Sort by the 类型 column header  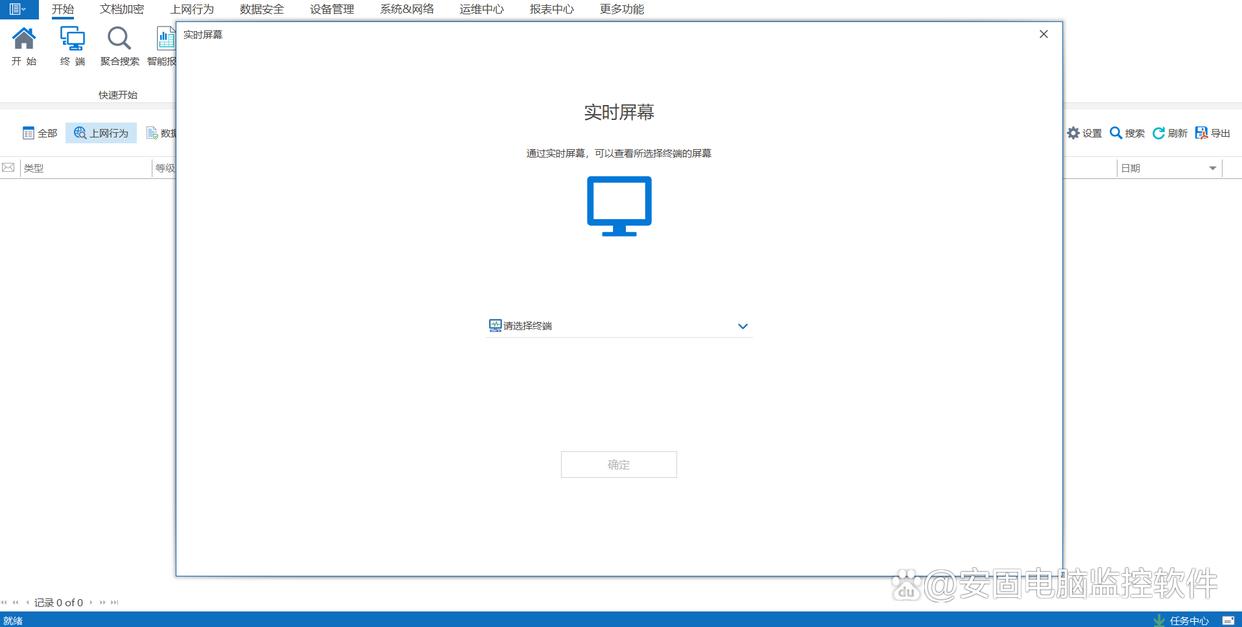pyautogui.click(x=85, y=168)
